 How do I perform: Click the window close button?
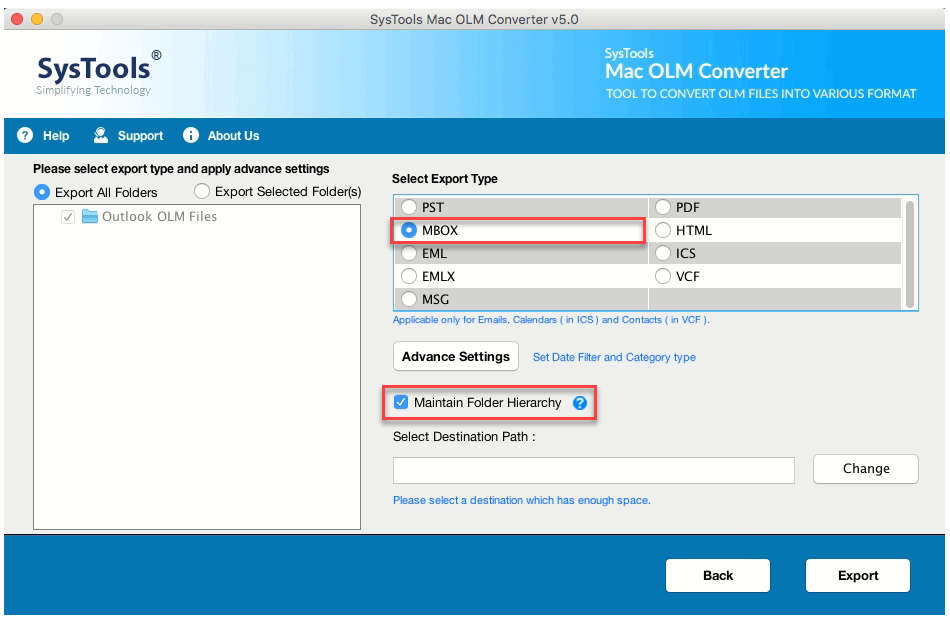(17, 19)
